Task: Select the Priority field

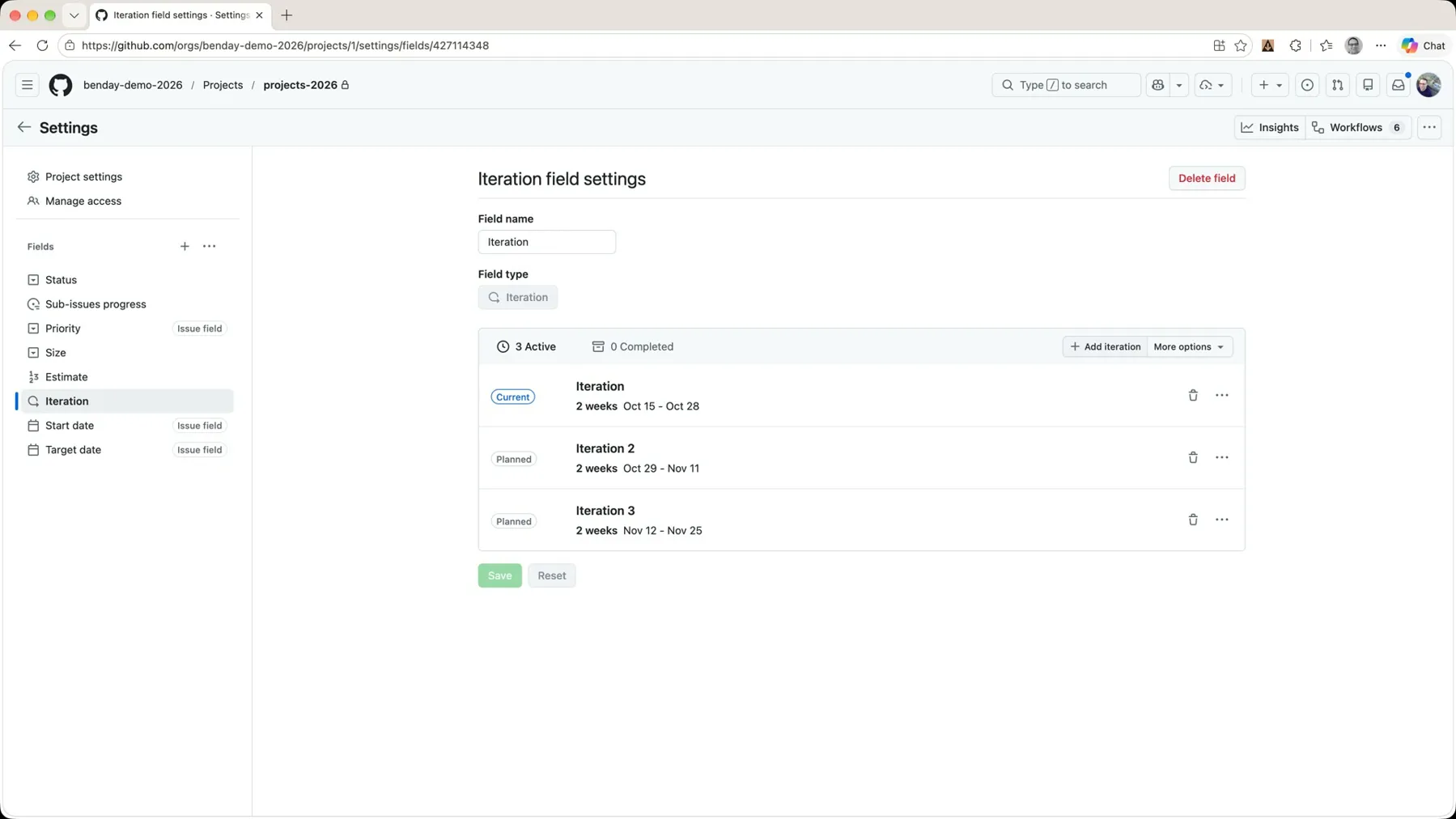Action: tap(125, 329)
